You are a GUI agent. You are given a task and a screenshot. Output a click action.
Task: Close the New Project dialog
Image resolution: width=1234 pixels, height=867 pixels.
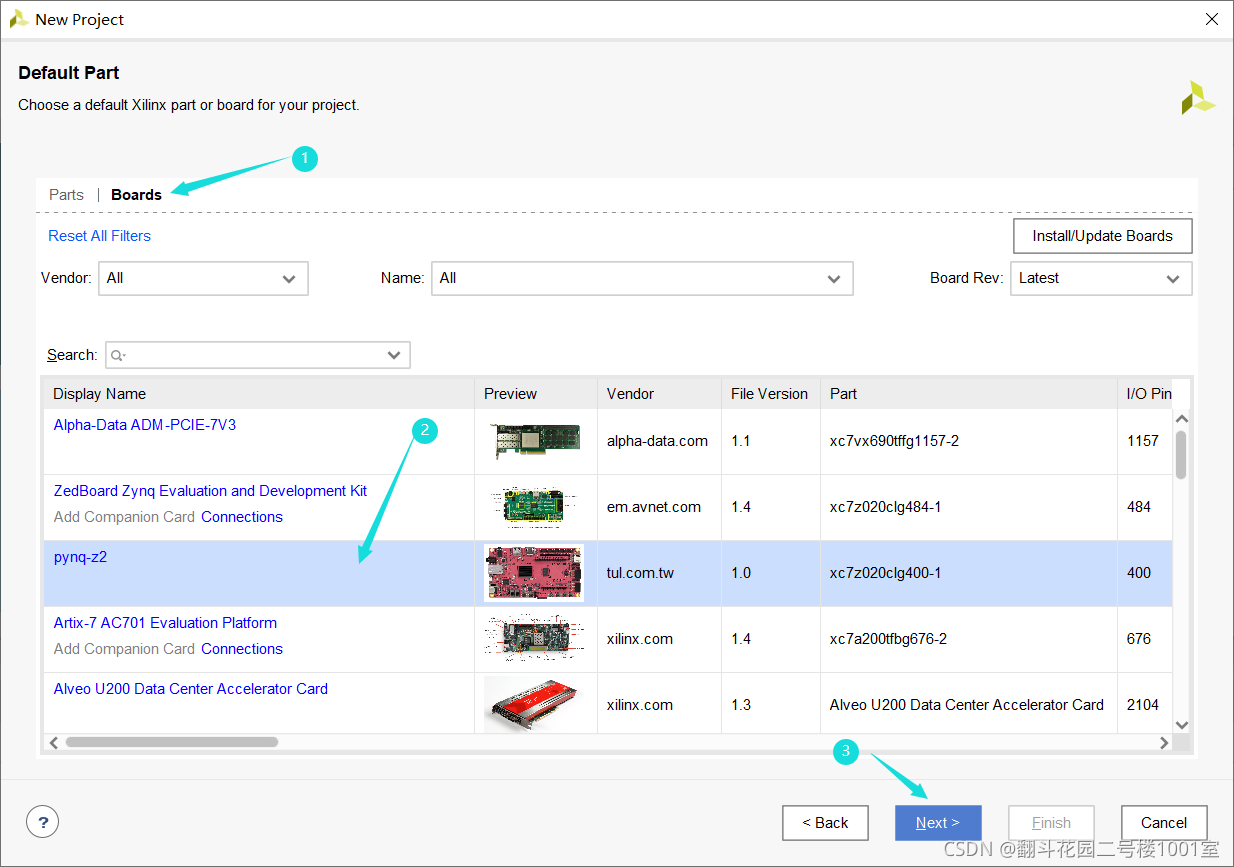click(1211, 19)
